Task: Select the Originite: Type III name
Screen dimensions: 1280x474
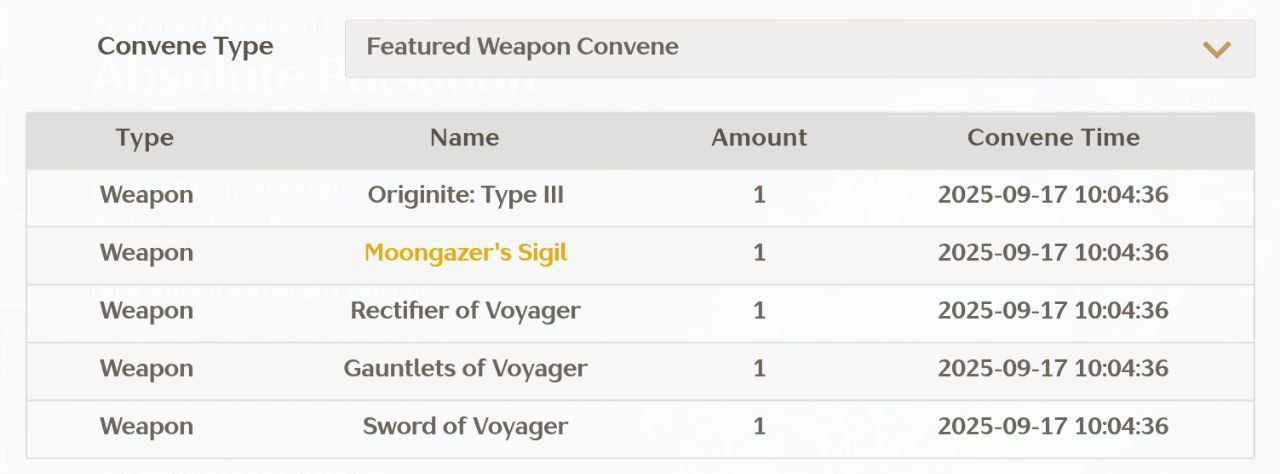Action: click(465, 195)
